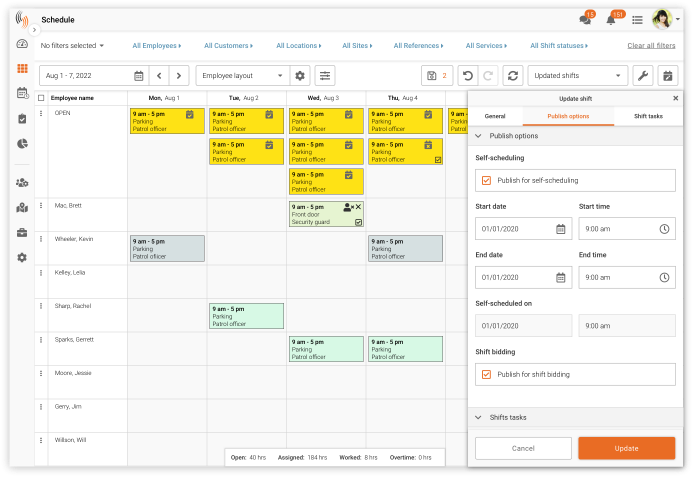
Task: Go to previous week
Action: (159, 76)
